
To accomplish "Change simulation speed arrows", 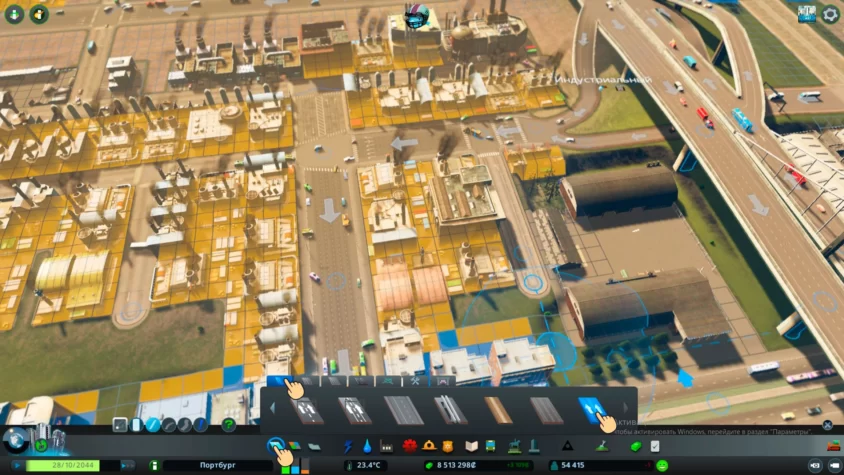I will (126, 465).
